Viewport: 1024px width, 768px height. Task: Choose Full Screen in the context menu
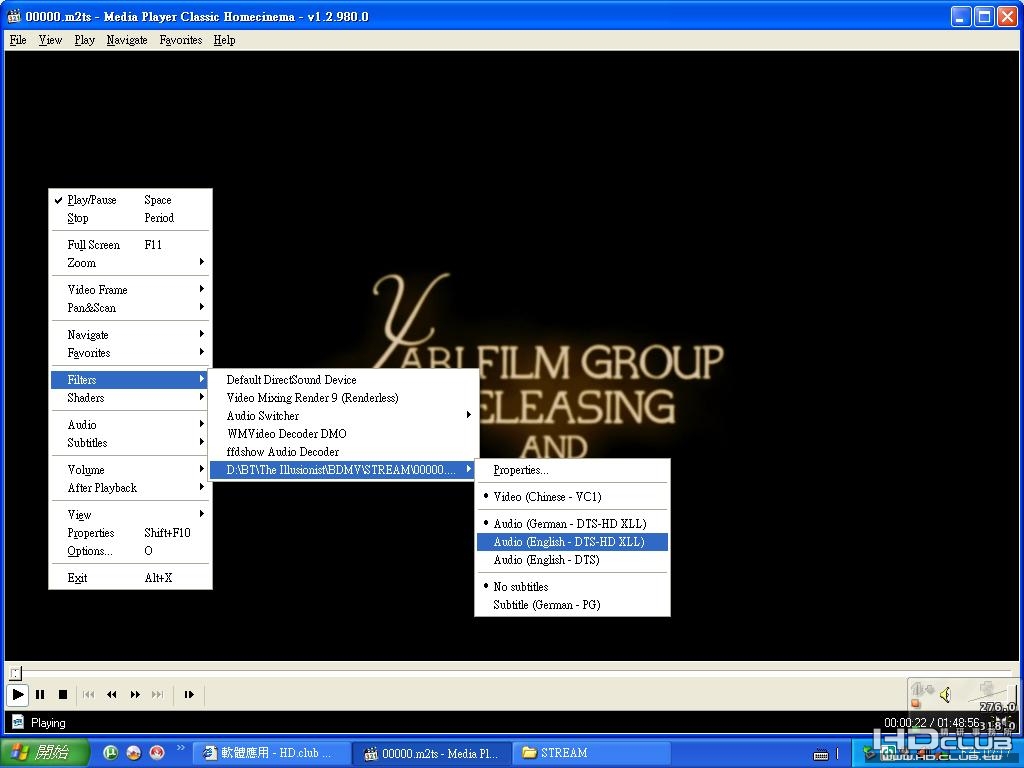pos(131,245)
